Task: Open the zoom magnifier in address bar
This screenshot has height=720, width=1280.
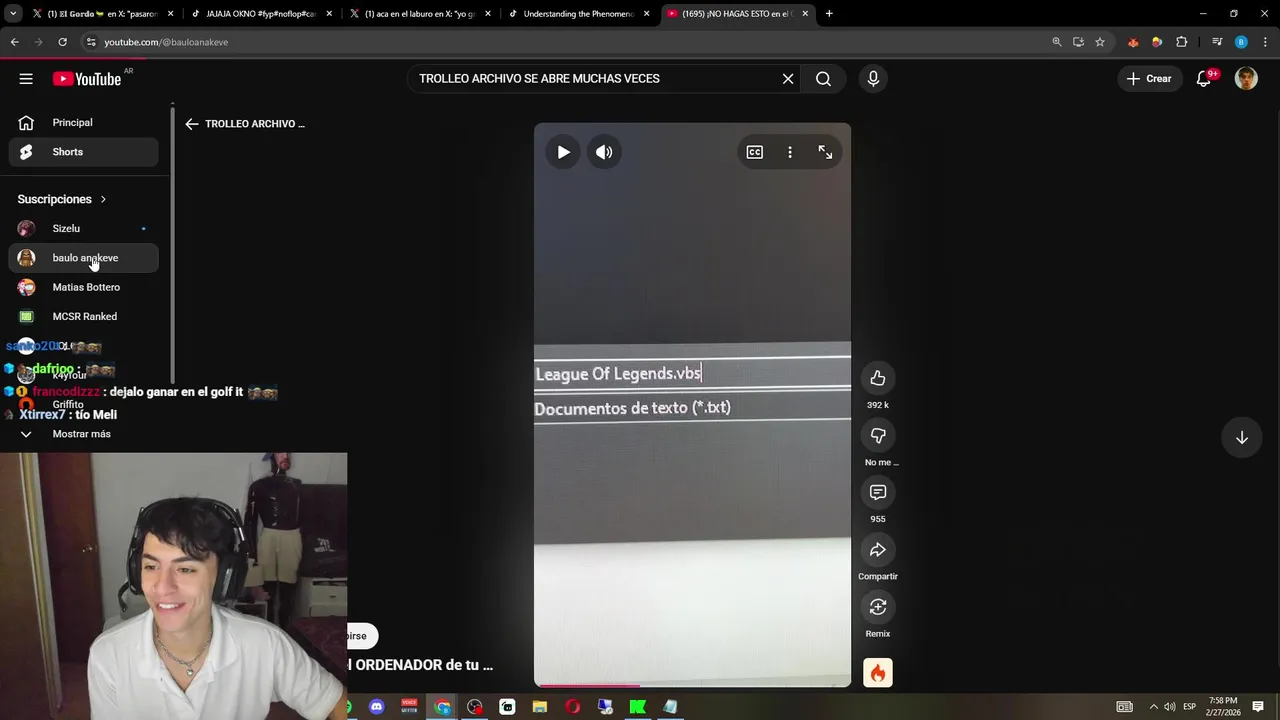Action: click(1057, 42)
